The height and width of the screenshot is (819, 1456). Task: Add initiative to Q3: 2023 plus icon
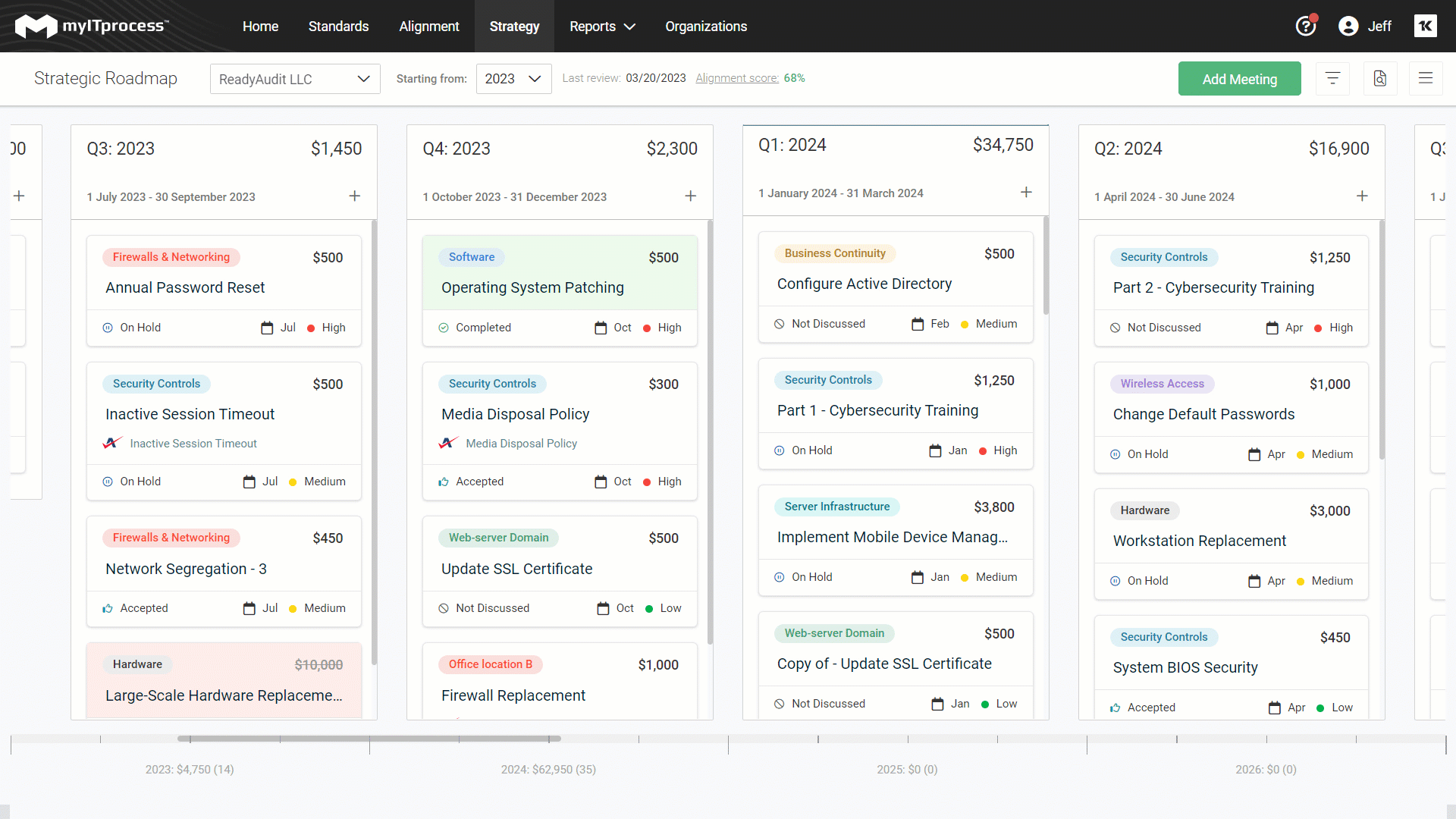354,196
